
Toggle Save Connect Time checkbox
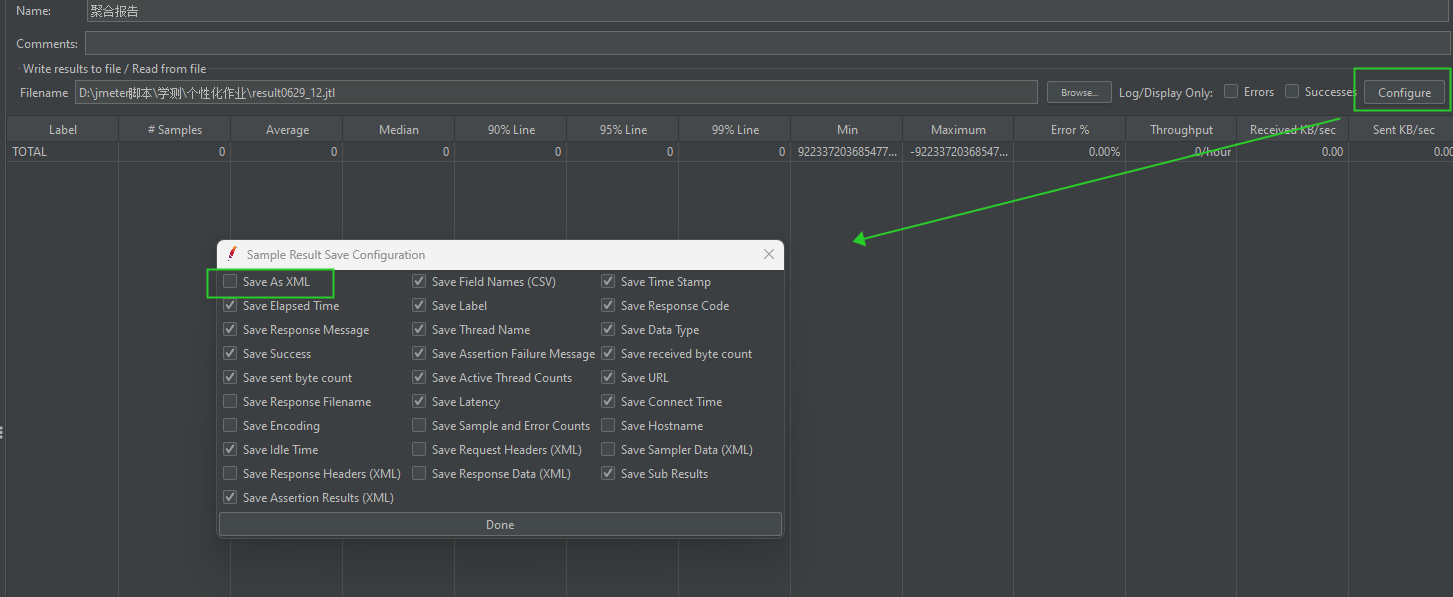point(609,402)
